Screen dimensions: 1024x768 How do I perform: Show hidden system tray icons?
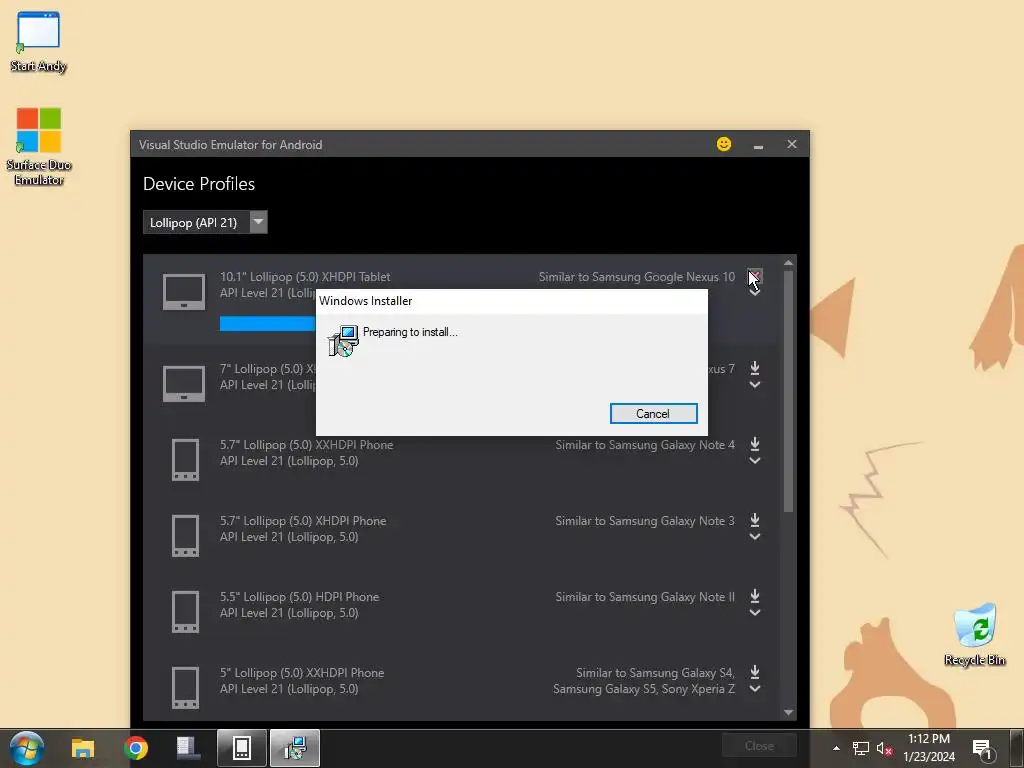[837, 748]
